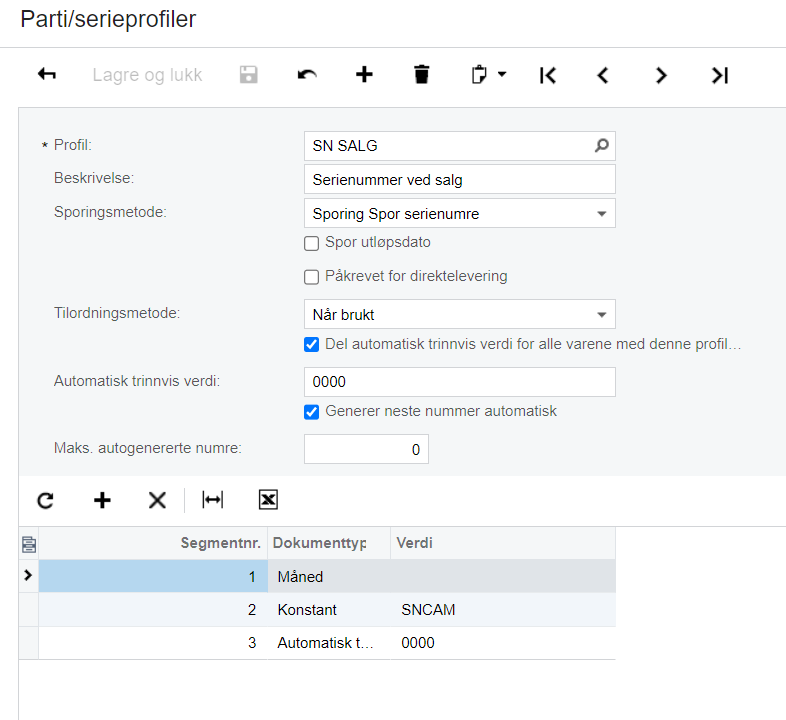The height and width of the screenshot is (720, 786).
Task: Click the Dokumenttype column header
Action: (x=329, y=544)
